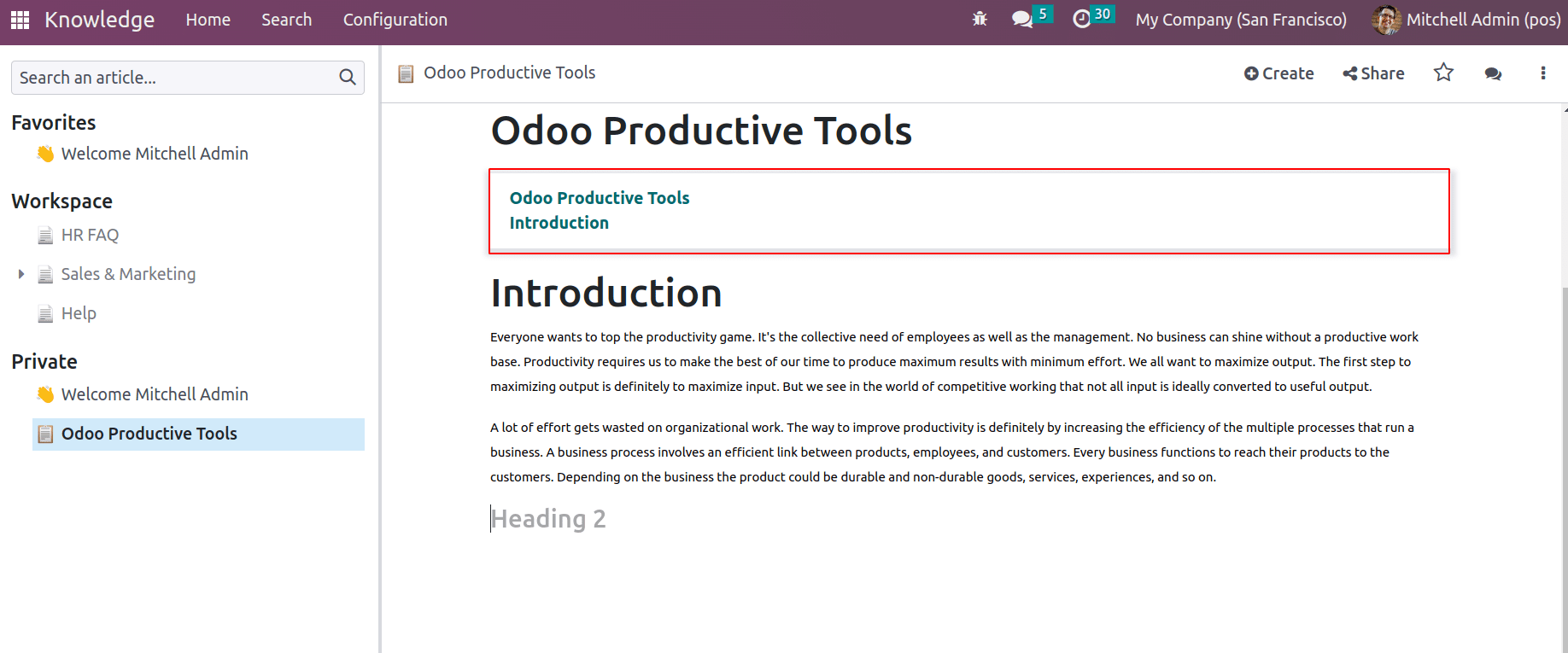Click the Knowledge app title

point(99,20)
